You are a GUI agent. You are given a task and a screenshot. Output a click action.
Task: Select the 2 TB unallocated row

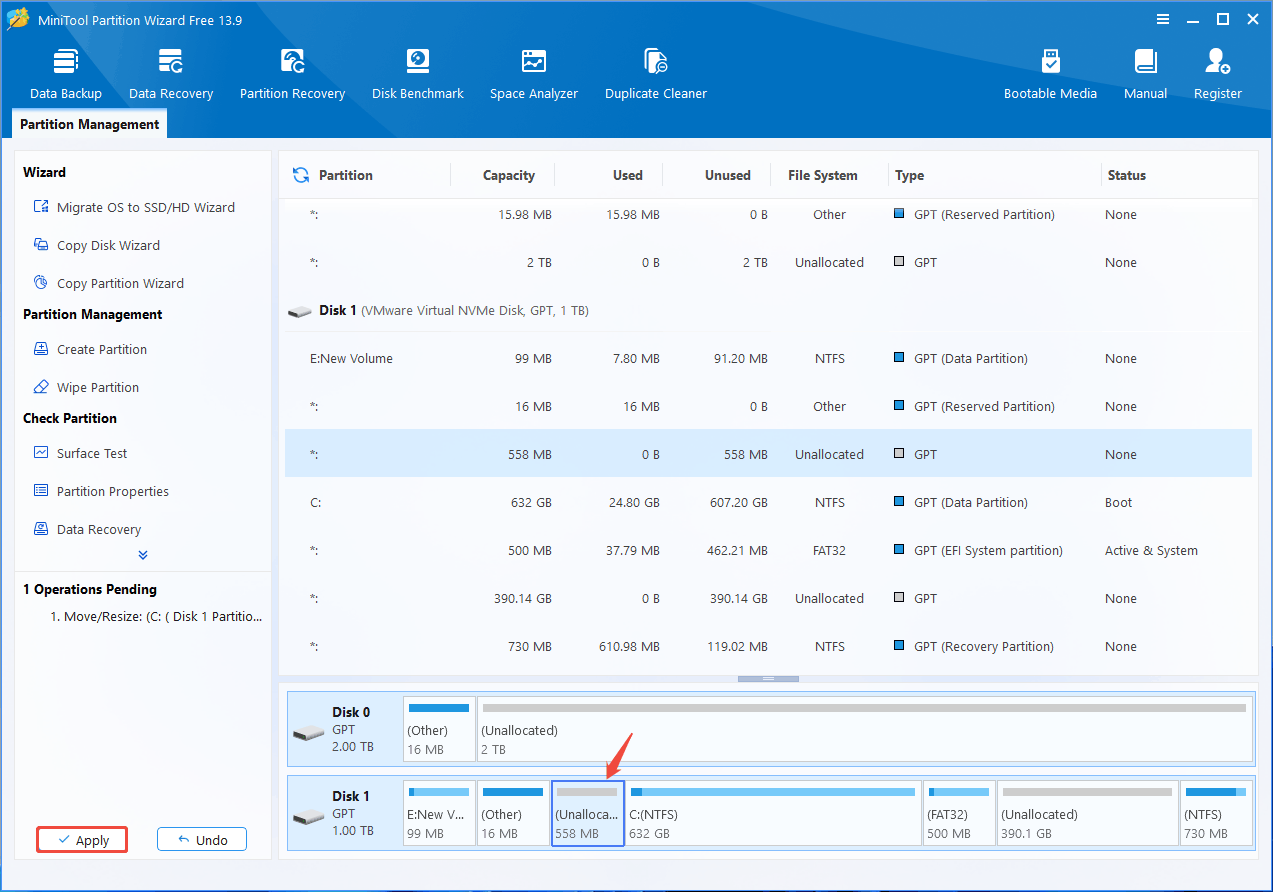click(768, 262)
